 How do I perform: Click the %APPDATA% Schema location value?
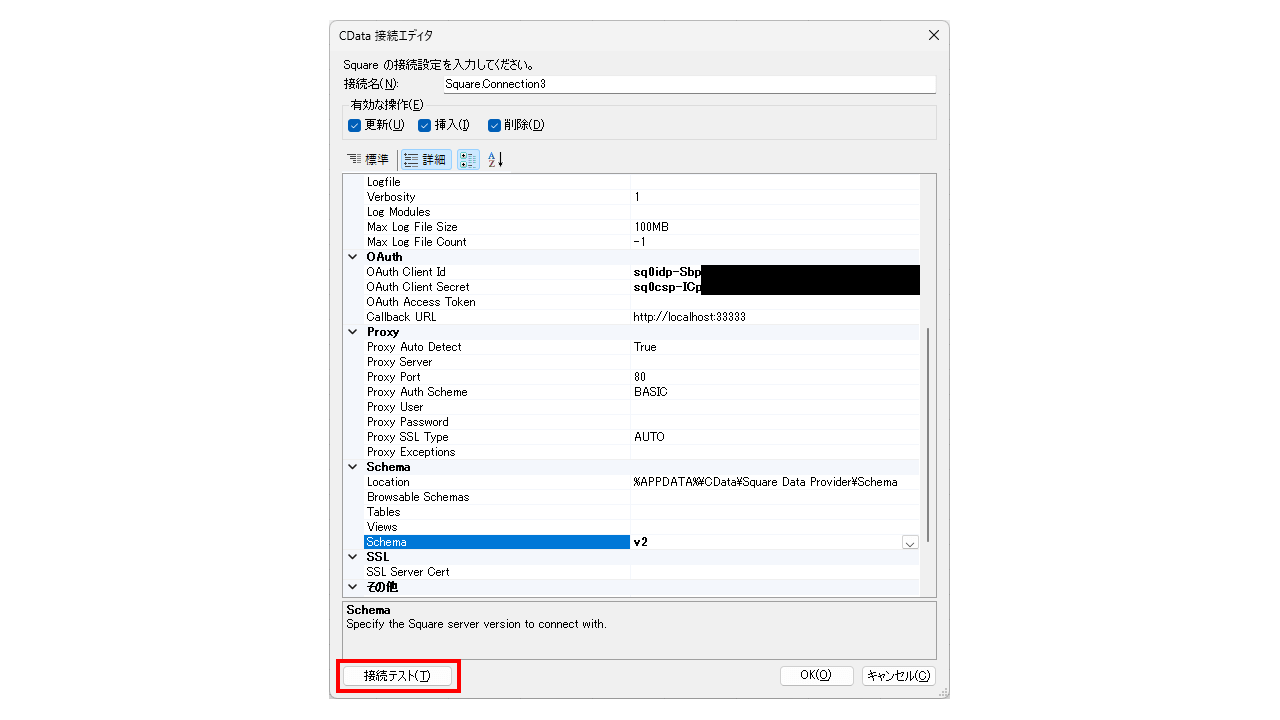click(x=766, y=482)
